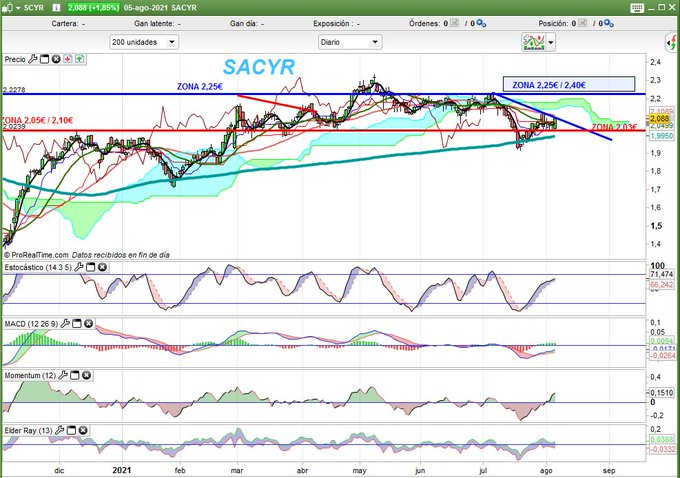This screenshot has height=478, width=680.
Task: Click the green up arrow in Precio panel
Action: click(x=79, y=59)
